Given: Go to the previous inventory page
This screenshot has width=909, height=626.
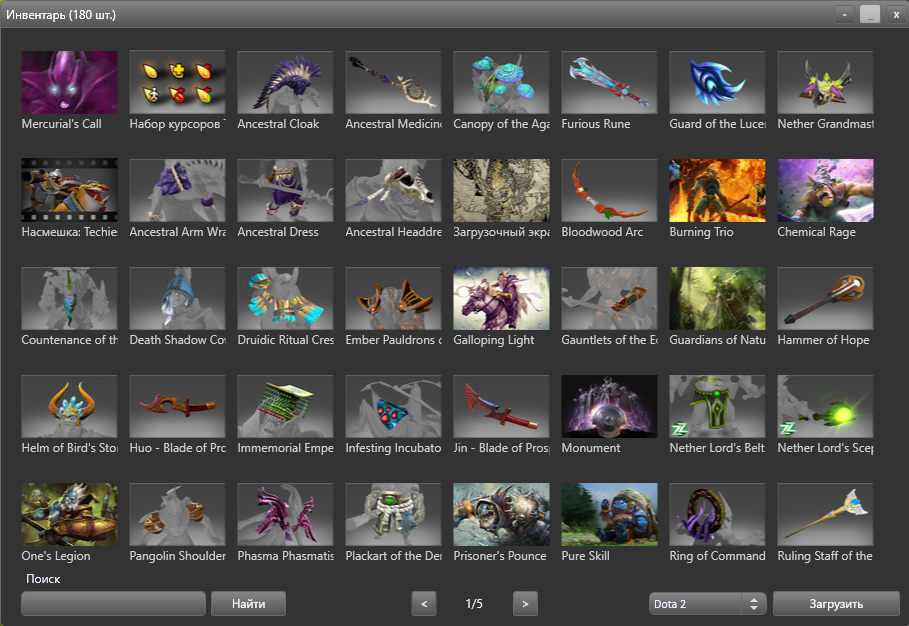Looking at the screenshot, I should click(424, 603).
